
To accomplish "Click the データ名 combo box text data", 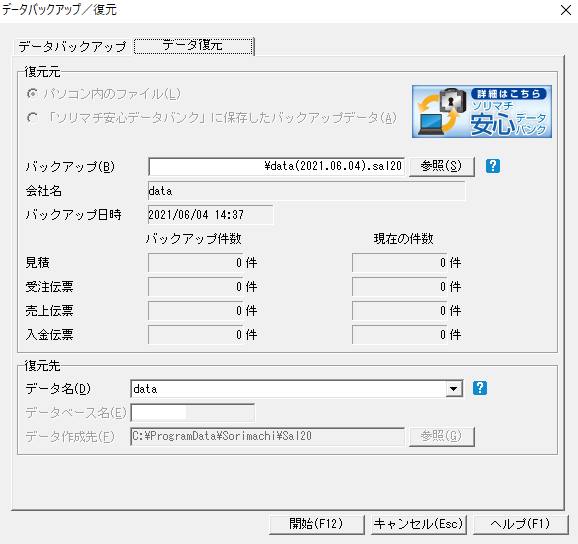I will (x=288, y=389).
